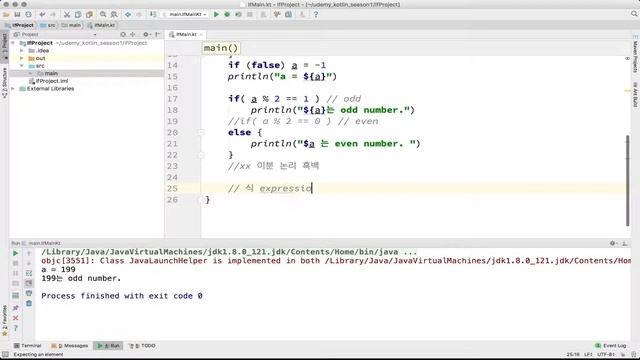
Task: Click the Undo arrow in toolbar
Action: [42, 14]
